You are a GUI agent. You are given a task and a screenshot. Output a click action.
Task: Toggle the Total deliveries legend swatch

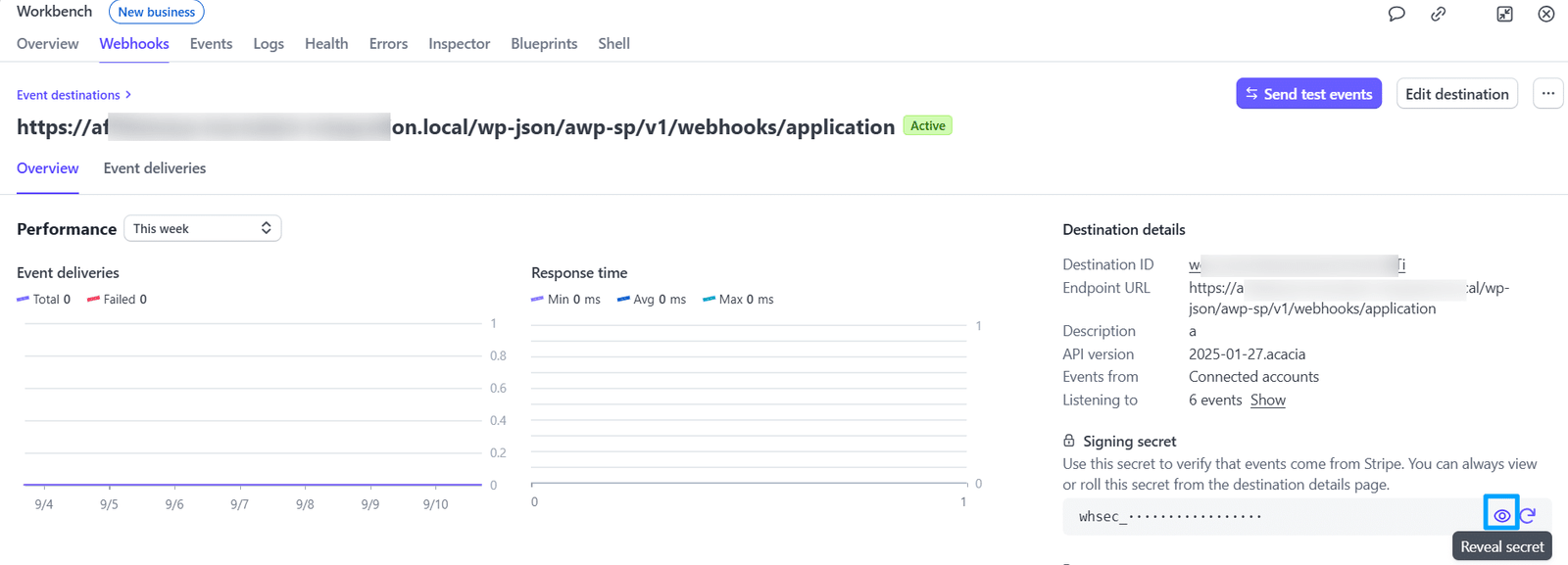(23, 300)
